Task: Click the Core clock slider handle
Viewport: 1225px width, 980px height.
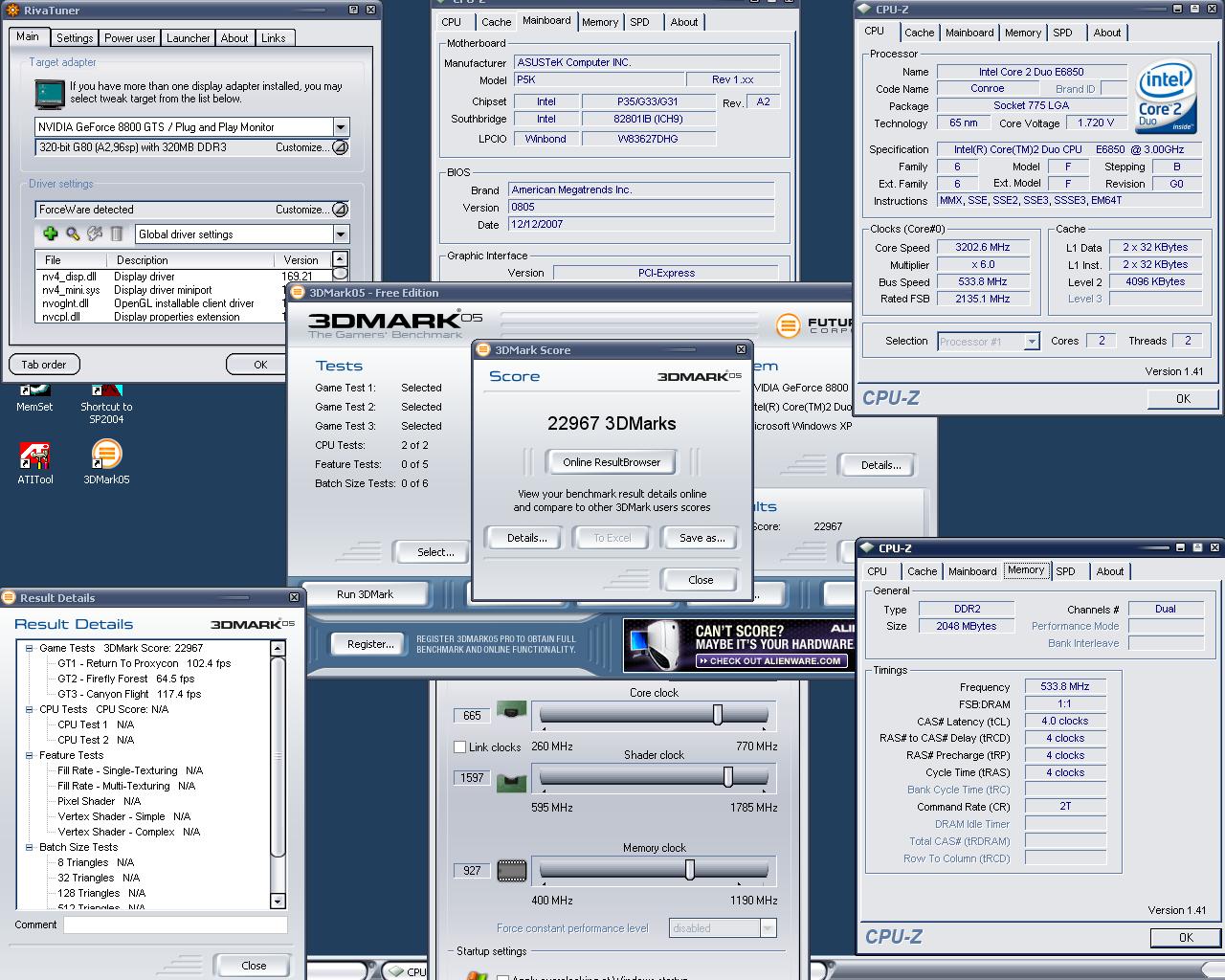Action: point(717,714)
